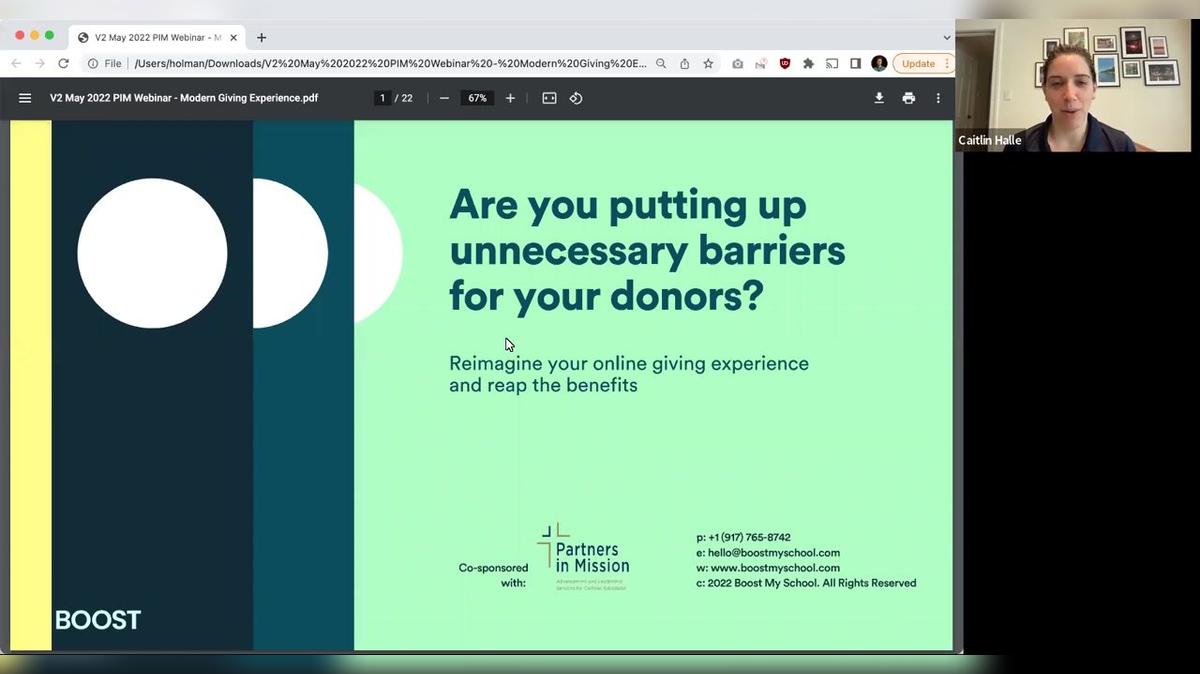
Task: Open the Print dialog icon
Action: 908,98
